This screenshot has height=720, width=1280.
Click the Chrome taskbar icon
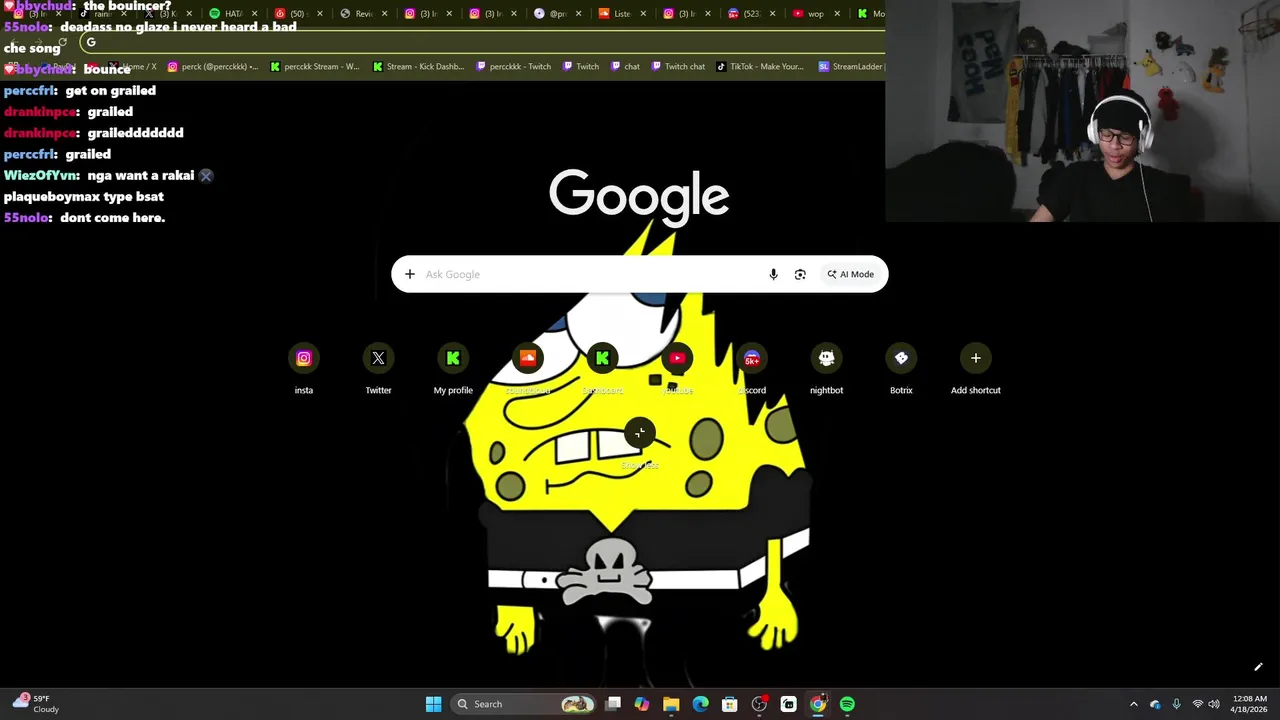click(x=818, y=704)
